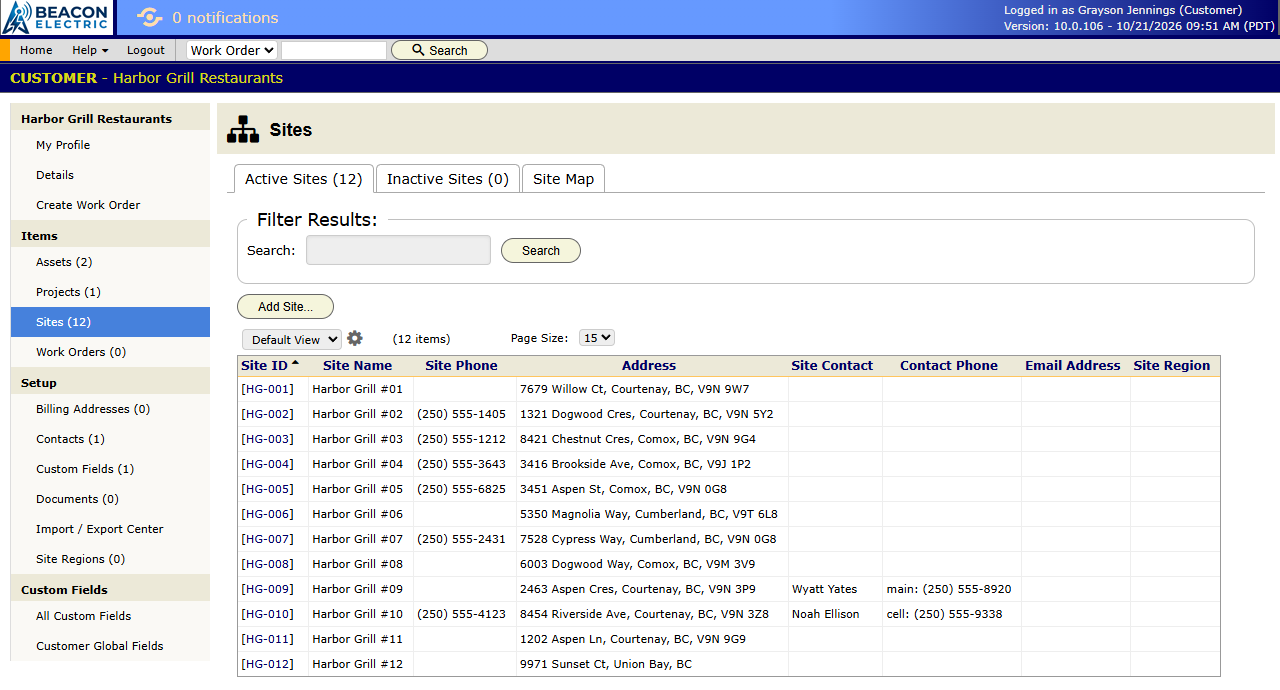The image size is (1280, 690).
Task: Click contact phone main: (250) 555-8920
Action: pos(949,589)
